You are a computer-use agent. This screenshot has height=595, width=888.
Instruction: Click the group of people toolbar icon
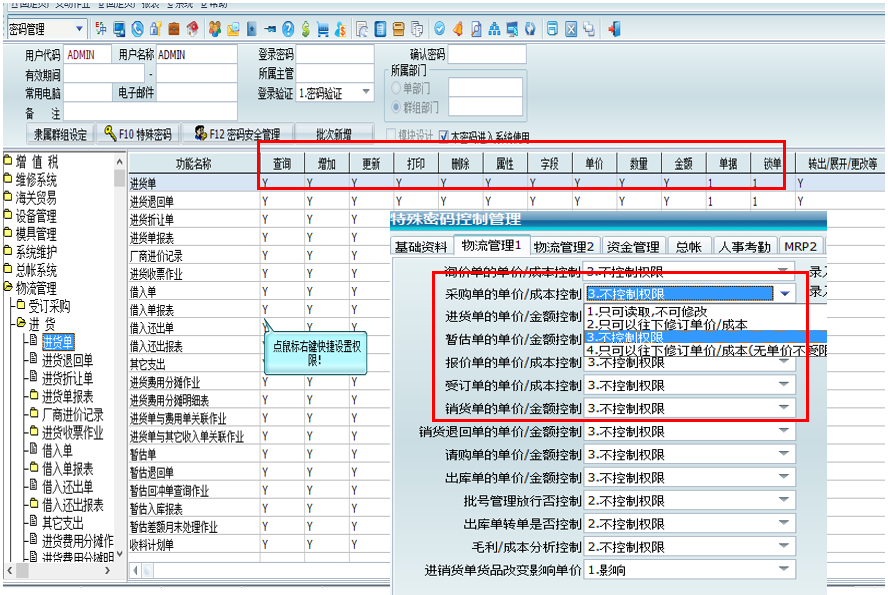click(215, 28)
